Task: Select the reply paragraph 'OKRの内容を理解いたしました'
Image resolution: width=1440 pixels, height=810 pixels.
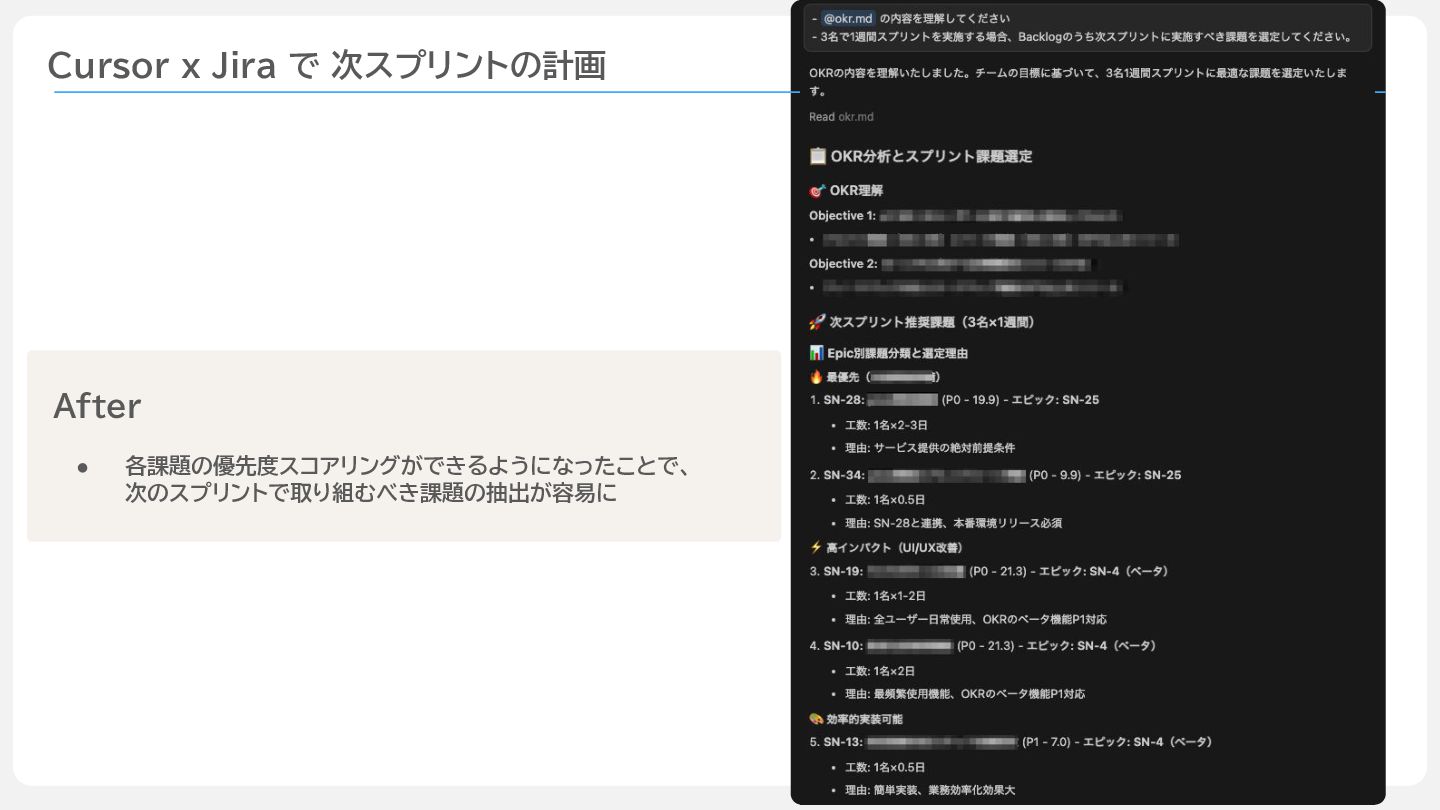Action: (x=1078, y=82)
